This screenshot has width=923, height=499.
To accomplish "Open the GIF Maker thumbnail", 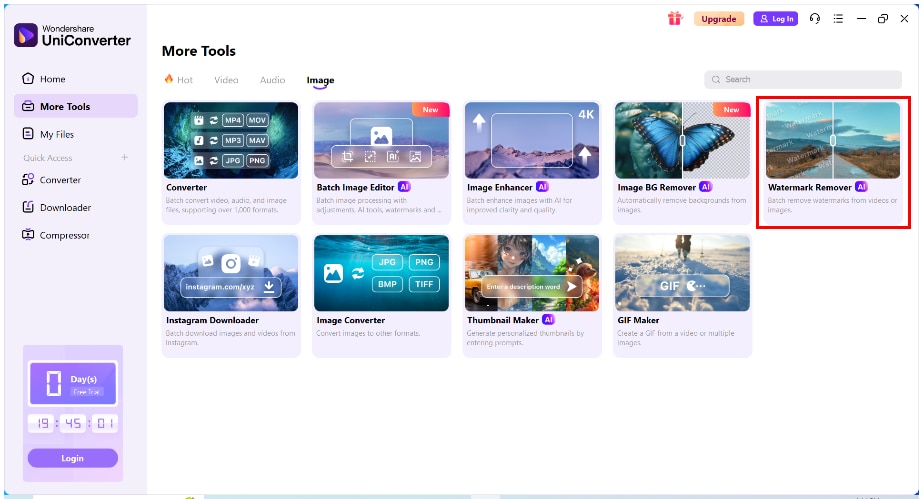I will point(683,273).
